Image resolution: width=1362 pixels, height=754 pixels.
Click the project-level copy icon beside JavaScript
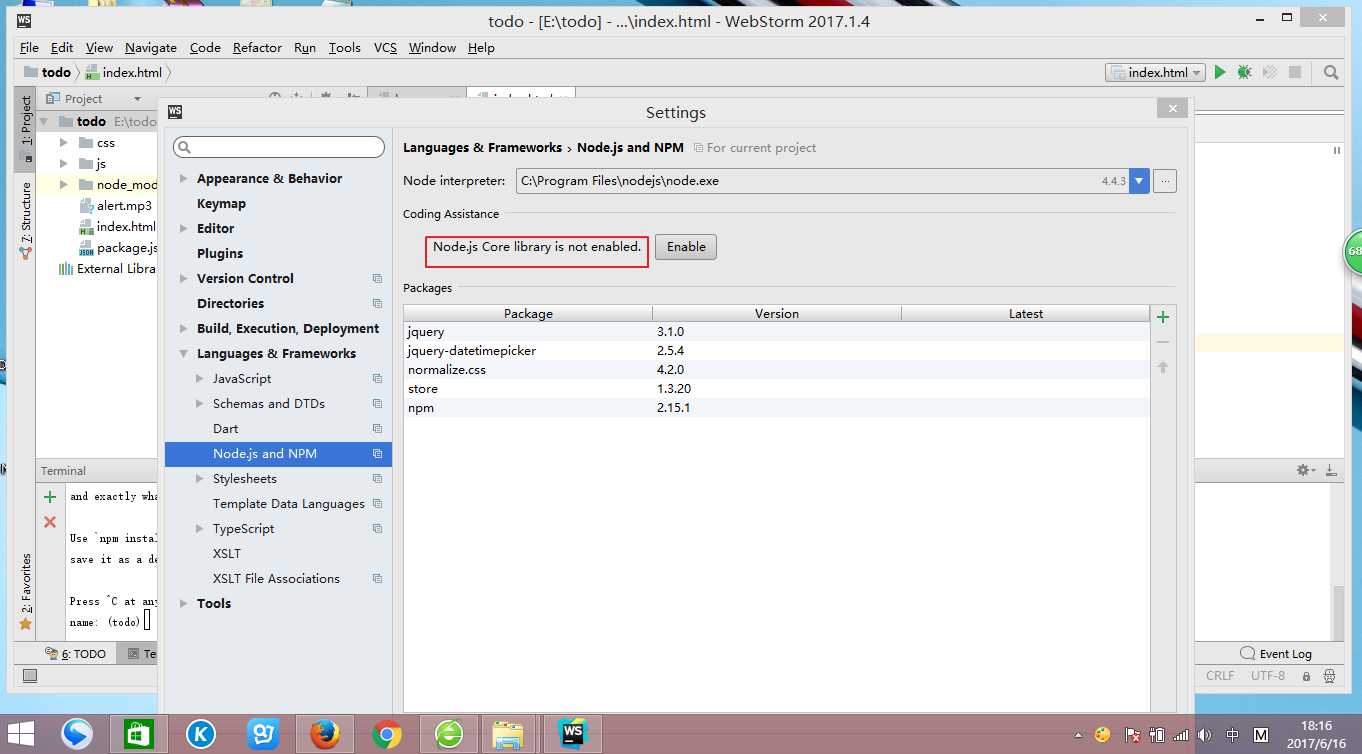(377, 379)
